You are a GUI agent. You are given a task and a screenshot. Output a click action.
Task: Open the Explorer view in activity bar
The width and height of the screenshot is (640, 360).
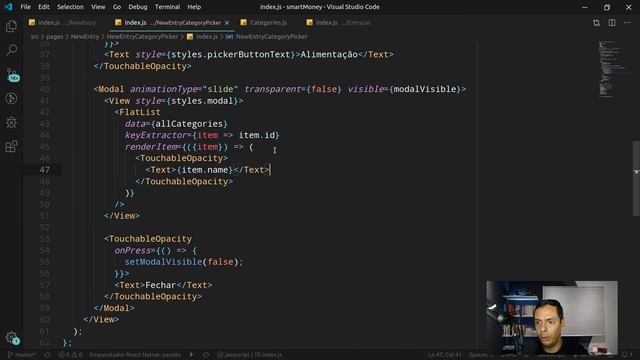[11, 27]
